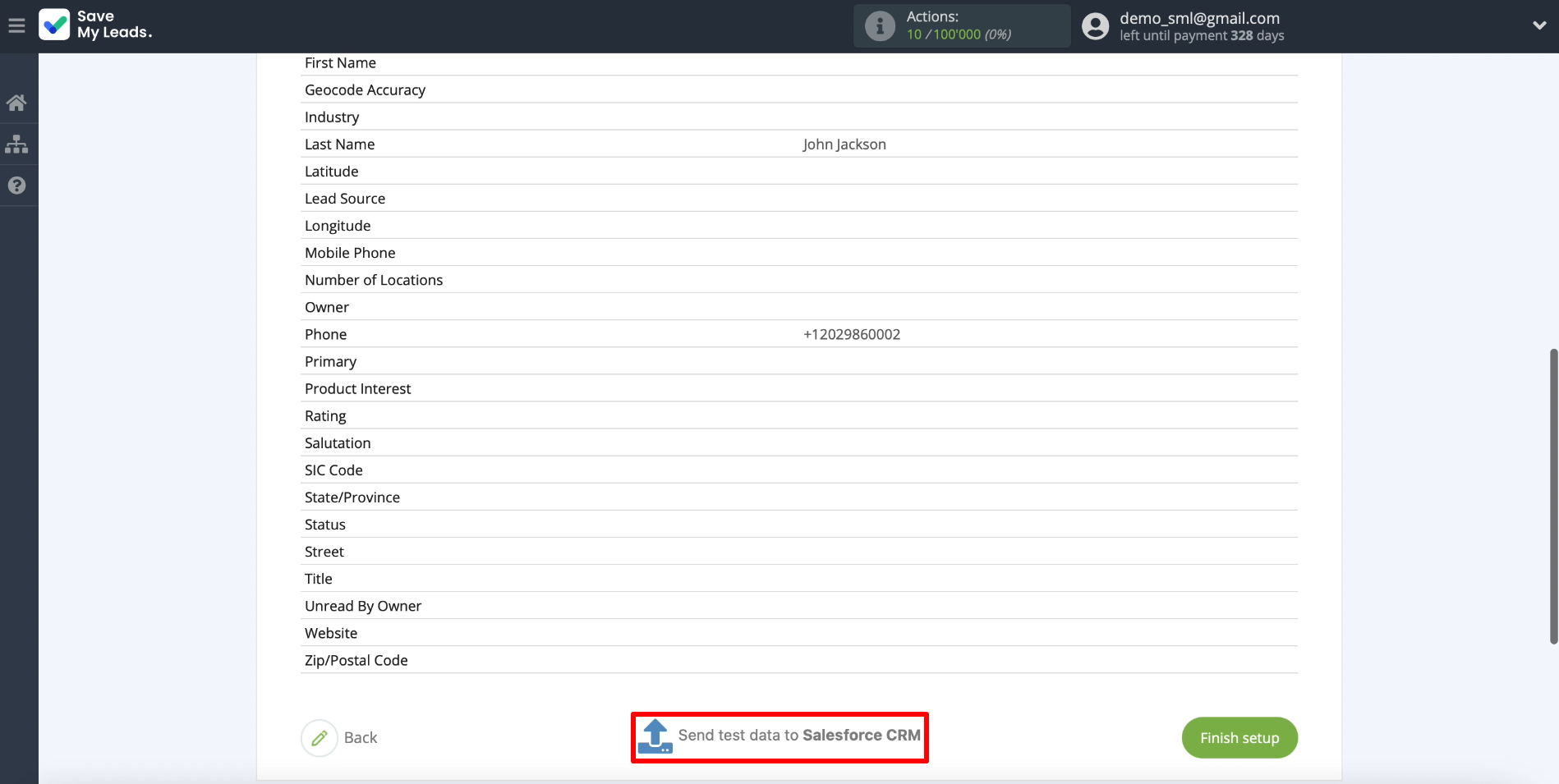Click left until payment 328 days text
1559x784 pixels.
point(1202,36)
